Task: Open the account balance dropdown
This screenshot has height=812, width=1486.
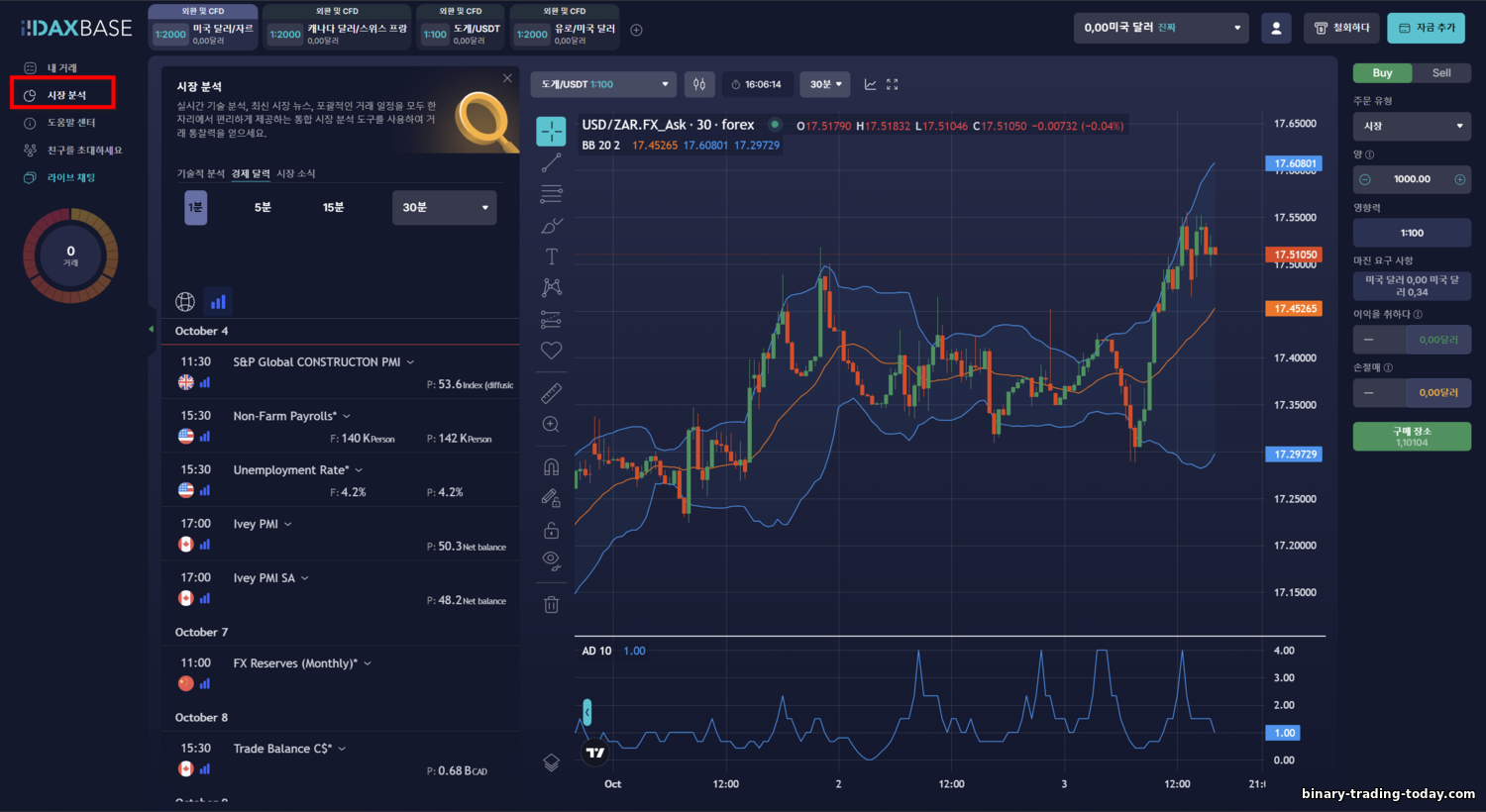Action: 1161,28
